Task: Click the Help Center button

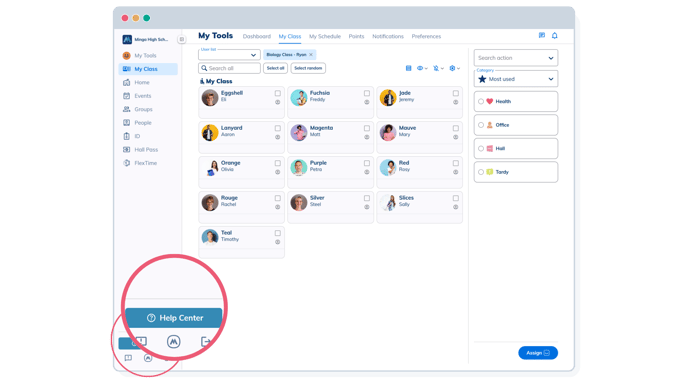Action: click(174, 318)
